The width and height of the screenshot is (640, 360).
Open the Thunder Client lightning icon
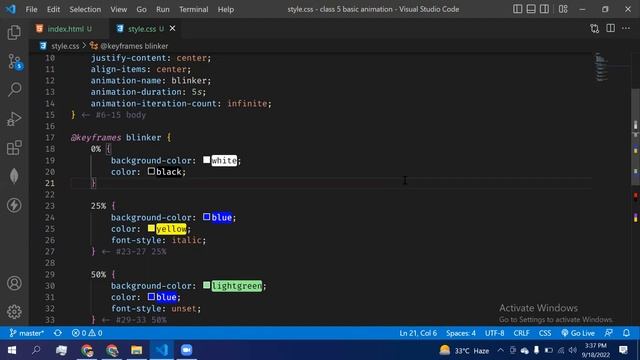pos(14,205)
